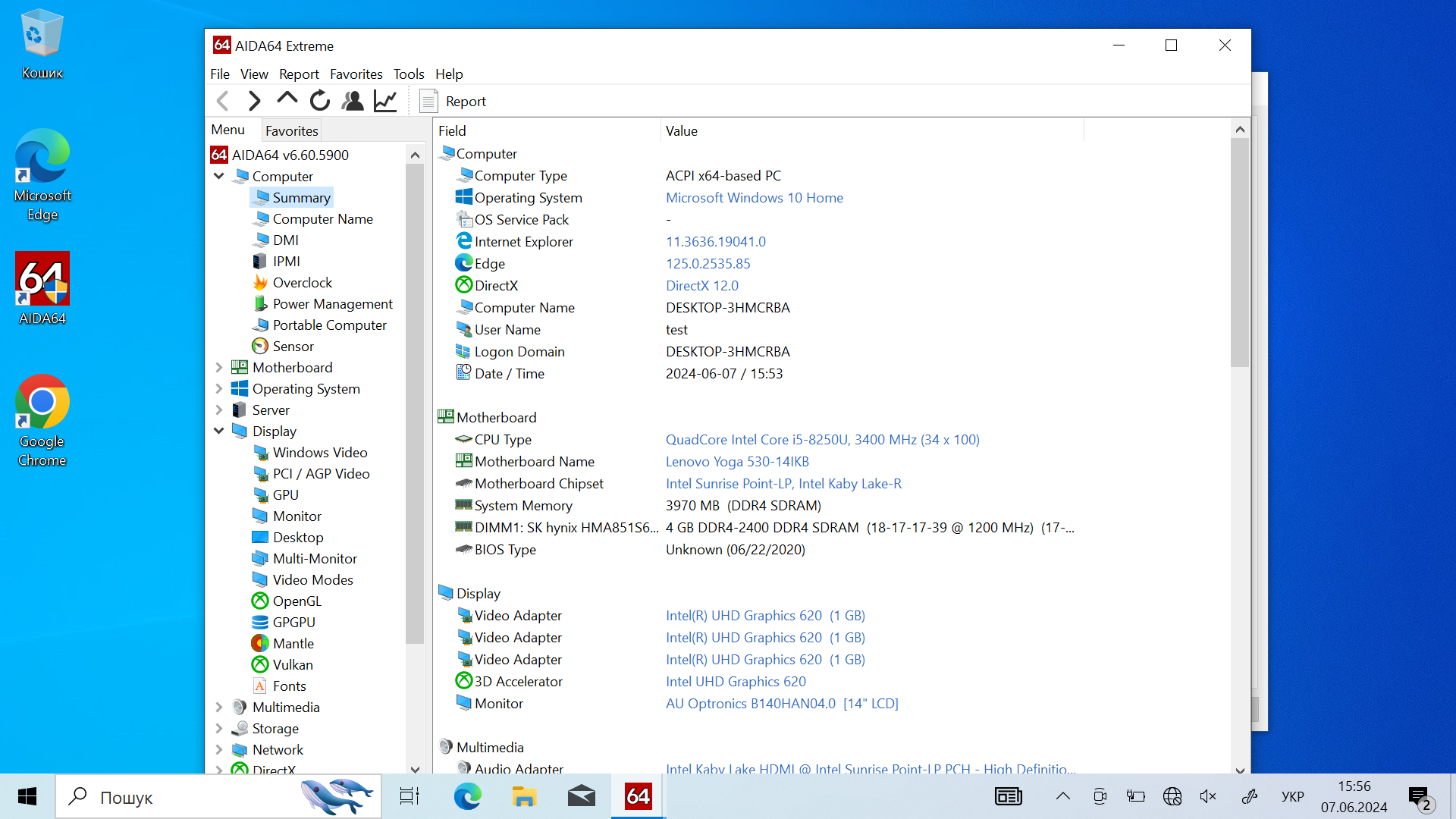
Task: Open the Intel UHD Graphics 620 3D Accelerator link
Action: coord(736,681)
